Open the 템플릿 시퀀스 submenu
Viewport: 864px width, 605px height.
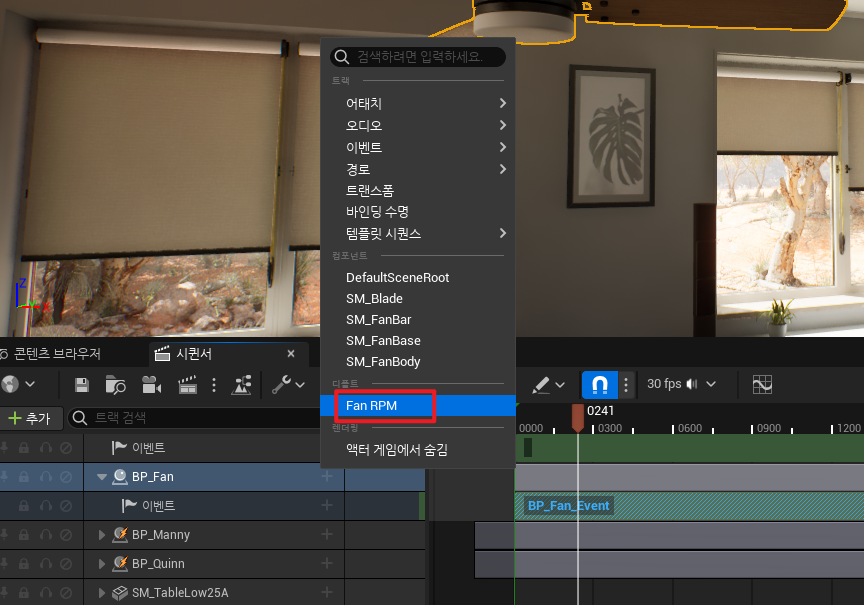(418, 233)
